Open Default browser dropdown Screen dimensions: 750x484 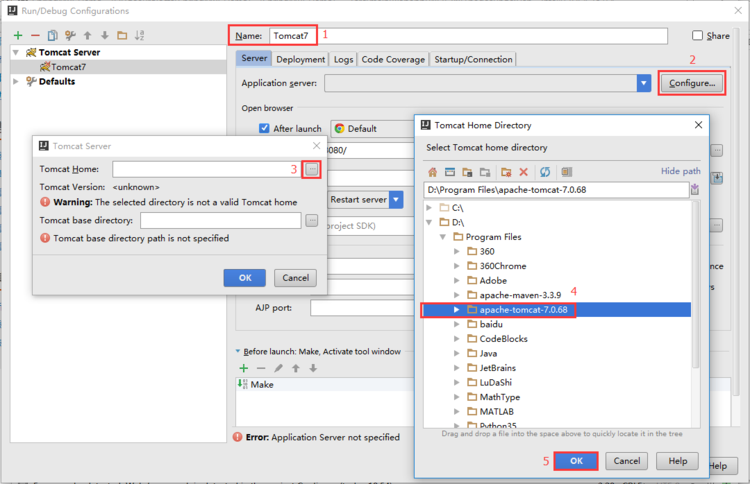tap(372, 129)
